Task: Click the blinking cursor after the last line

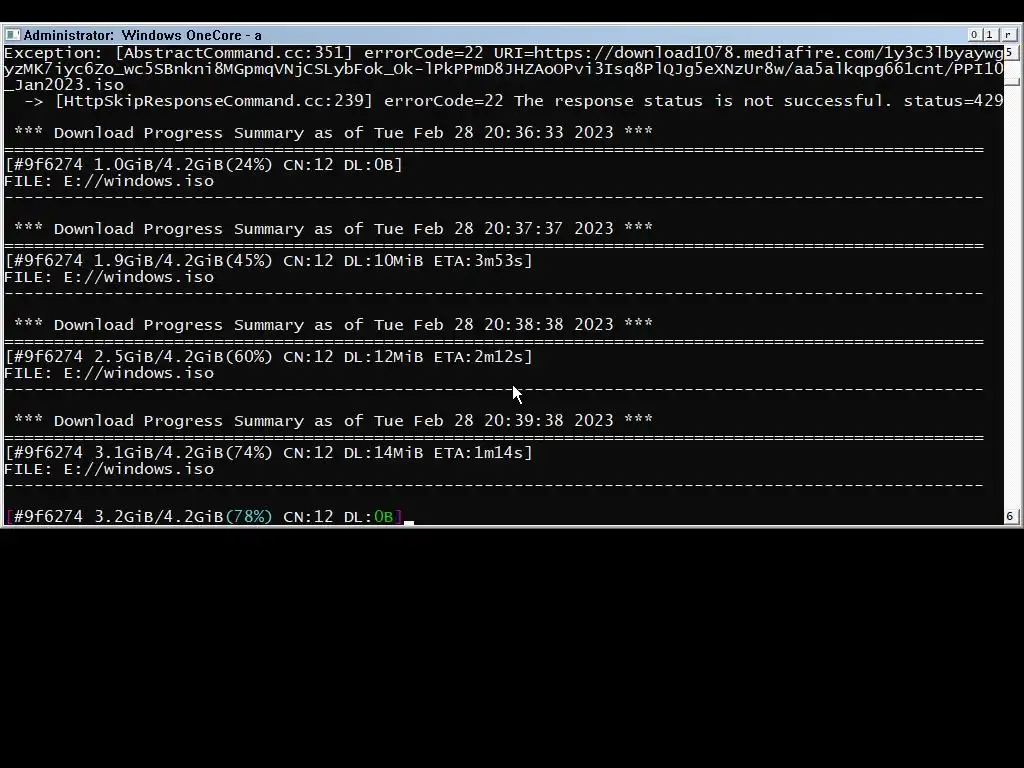Action: [409, 522]
